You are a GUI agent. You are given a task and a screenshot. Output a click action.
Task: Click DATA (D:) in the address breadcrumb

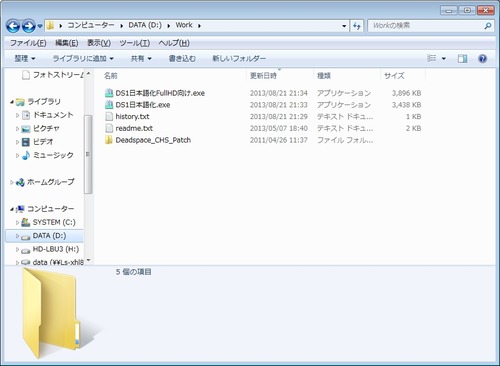(145, 25)
